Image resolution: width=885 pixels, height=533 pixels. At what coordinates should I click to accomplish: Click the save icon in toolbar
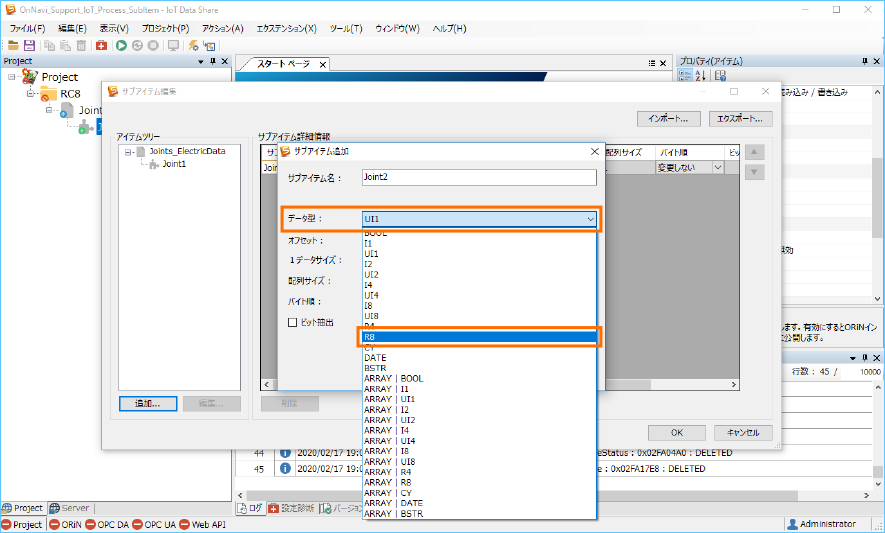29,45
